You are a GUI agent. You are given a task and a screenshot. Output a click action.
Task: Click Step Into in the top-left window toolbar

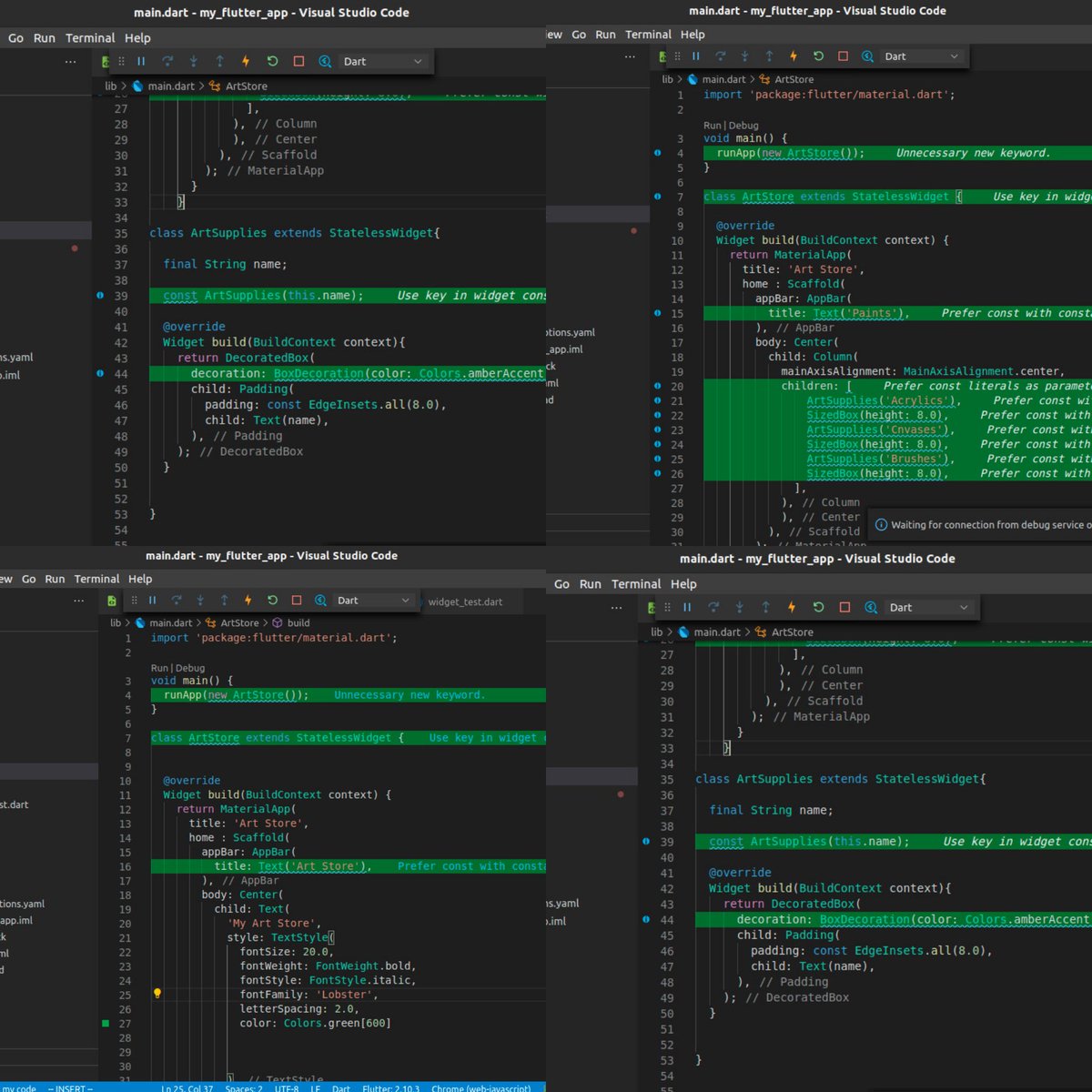pyautogui.click(x=194, y=61)
